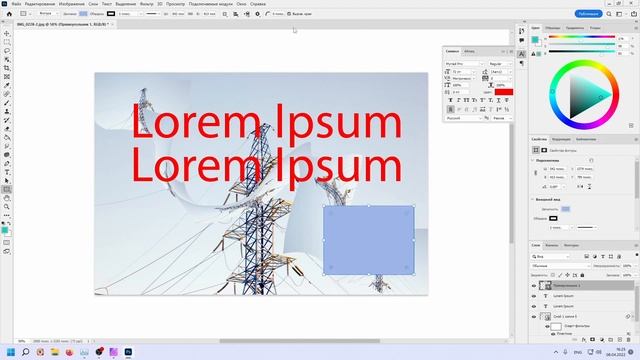Open the Comments speech-bubble panel icon
Screen dimensions: 640x360
(522, 40)
